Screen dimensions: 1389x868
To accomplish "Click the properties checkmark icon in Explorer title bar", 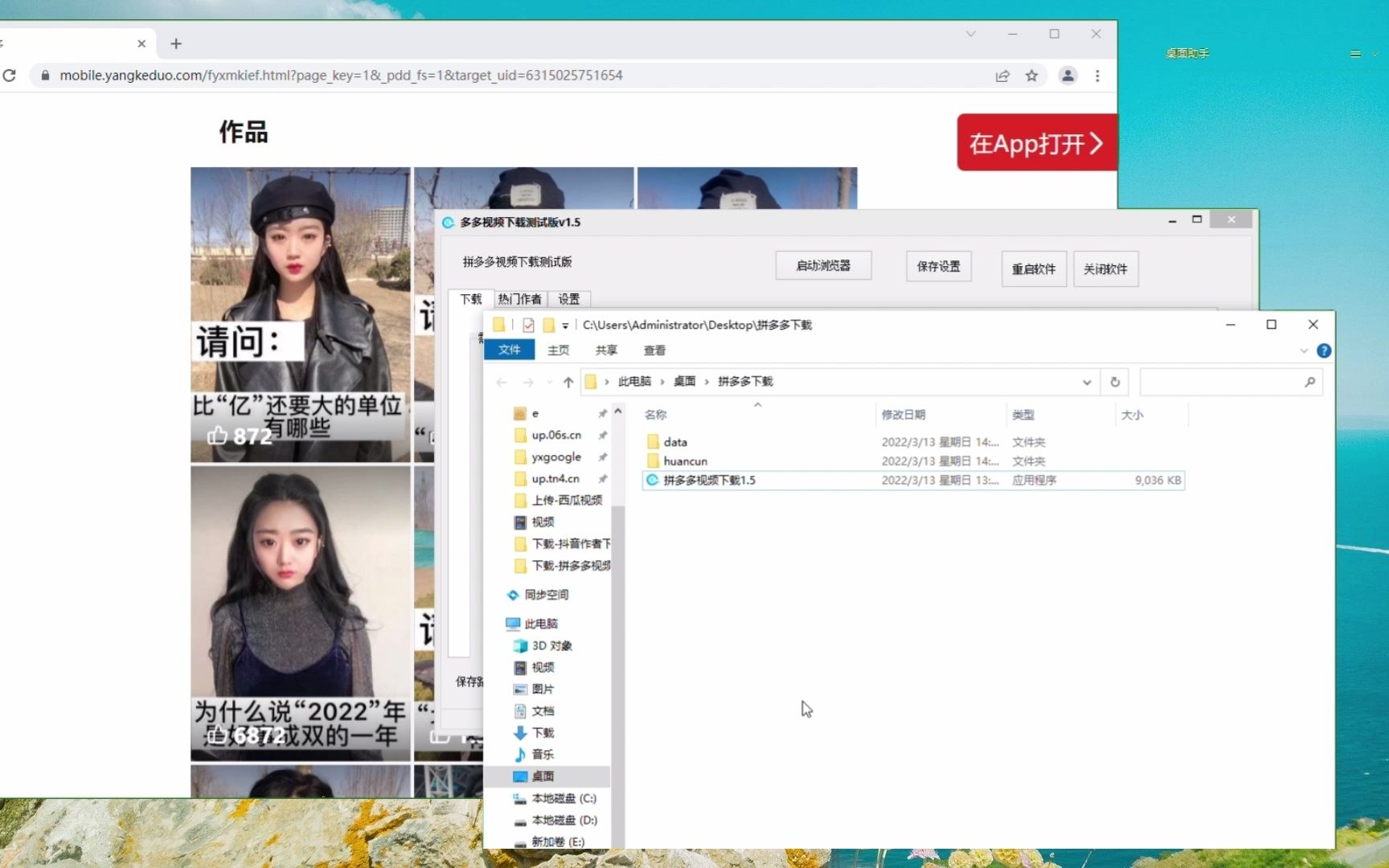I will coord(528,325).
